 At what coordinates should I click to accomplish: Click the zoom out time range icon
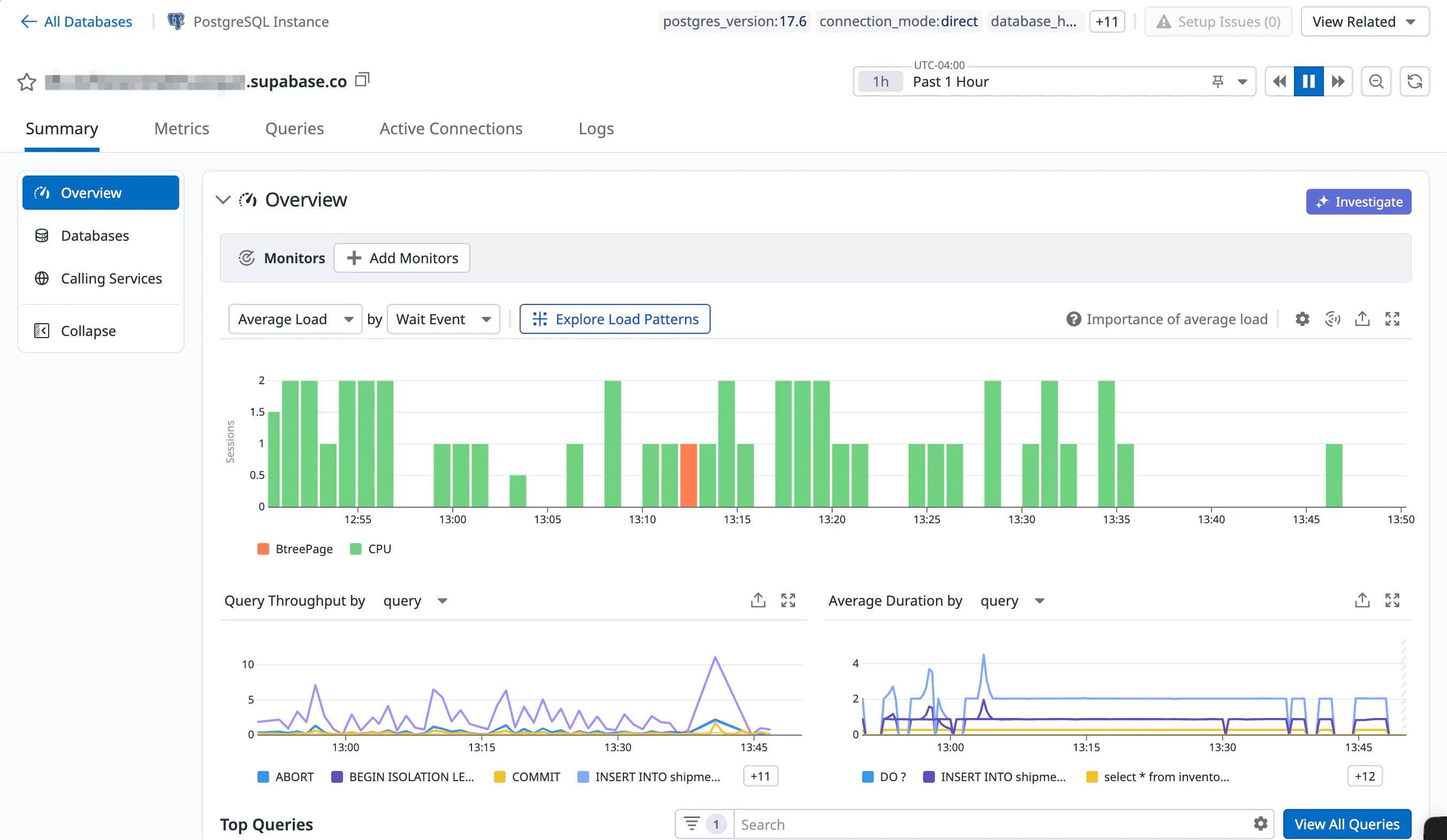click(x=1376, y=81)
